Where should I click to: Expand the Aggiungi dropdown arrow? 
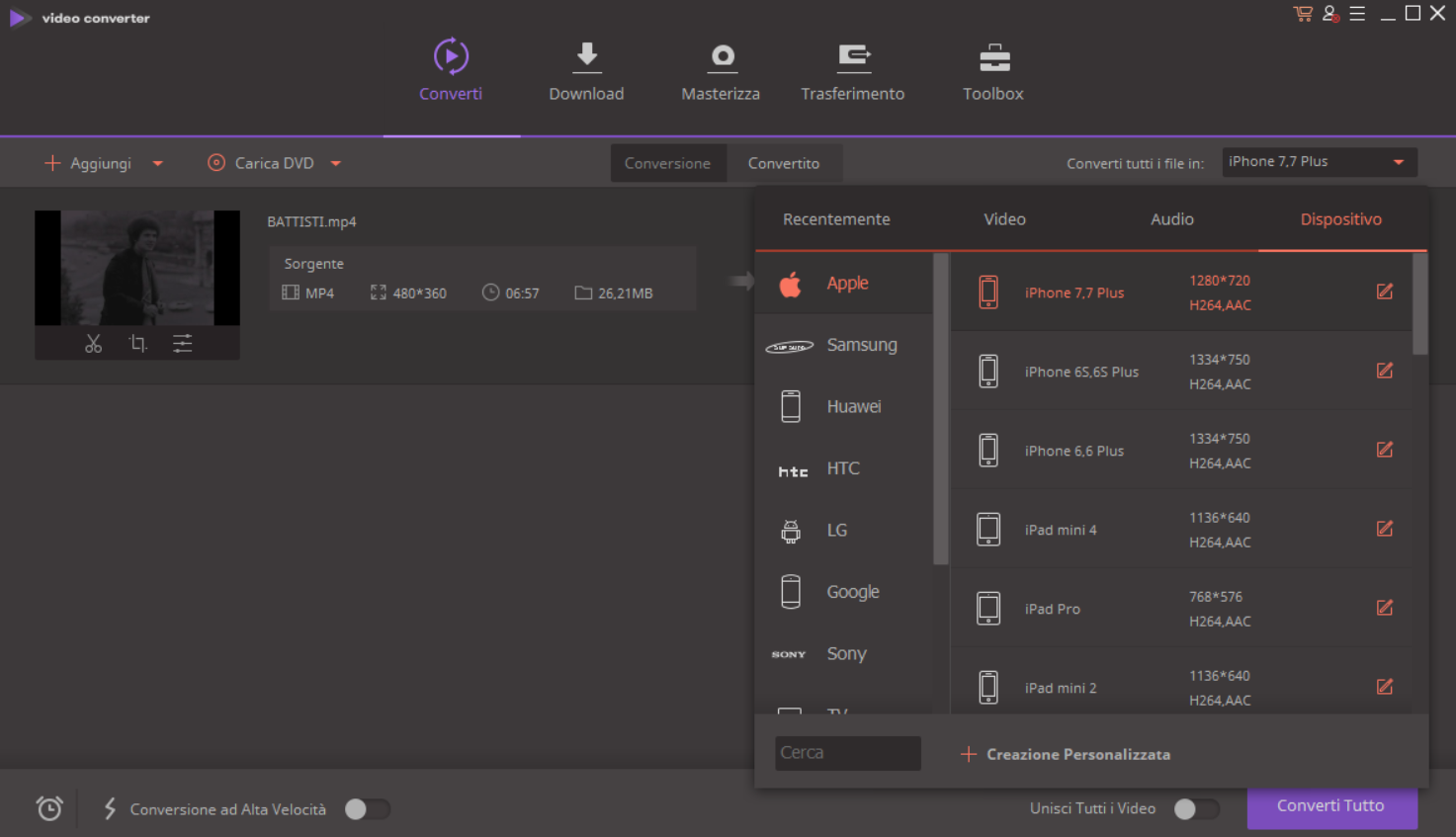point(158,164)
